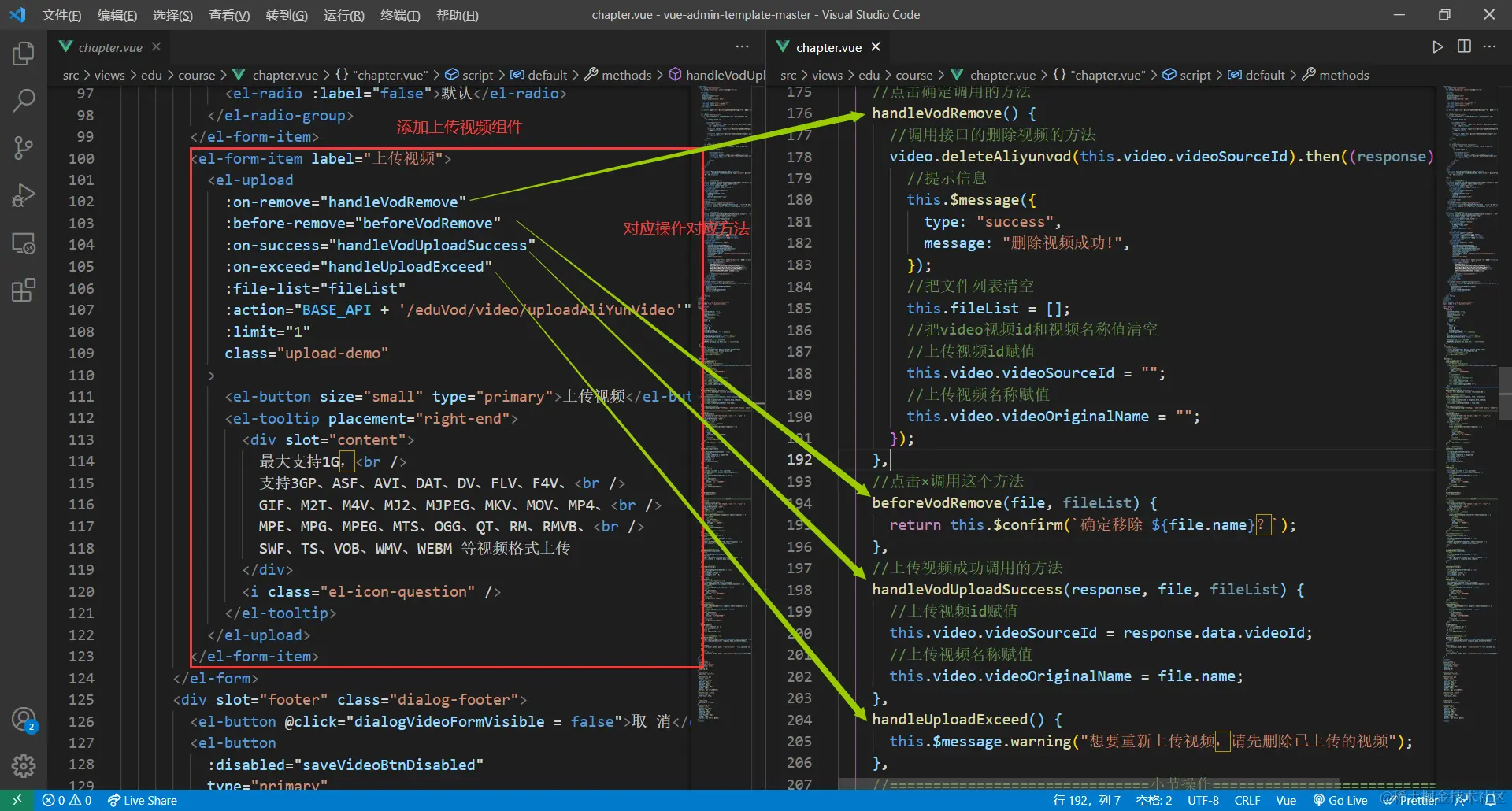1512x811 pixels.
Task: Open right editor group more actions menu
Action: click(1489, 47)
